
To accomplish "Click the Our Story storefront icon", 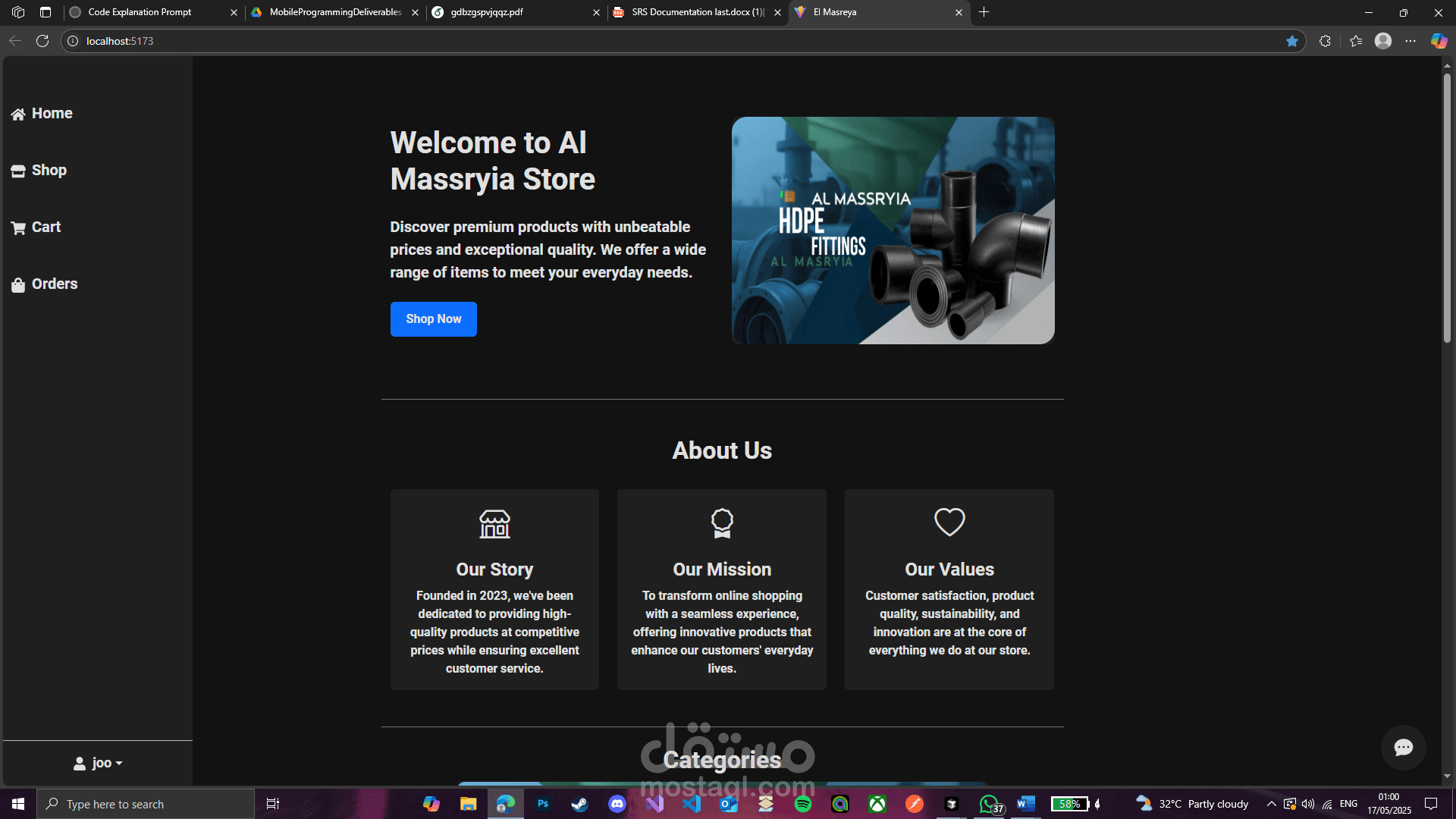I will coord(494,523).
